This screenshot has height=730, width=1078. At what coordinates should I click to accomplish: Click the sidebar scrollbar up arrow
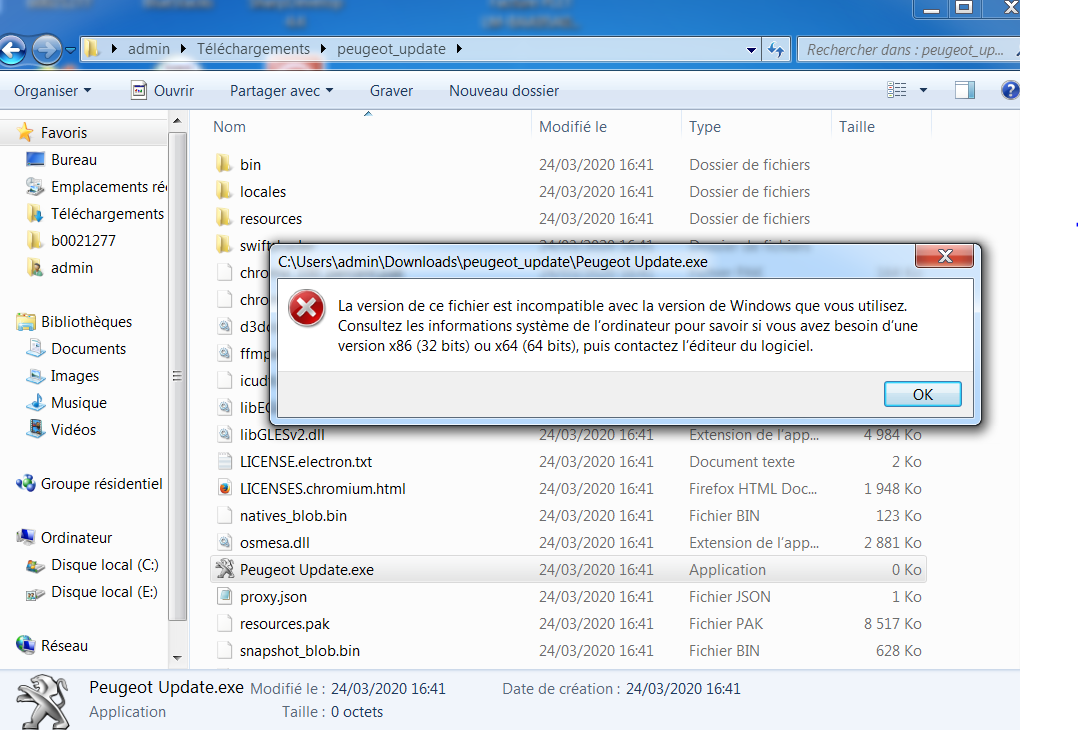pyautogui.click(x=177, y=121)
